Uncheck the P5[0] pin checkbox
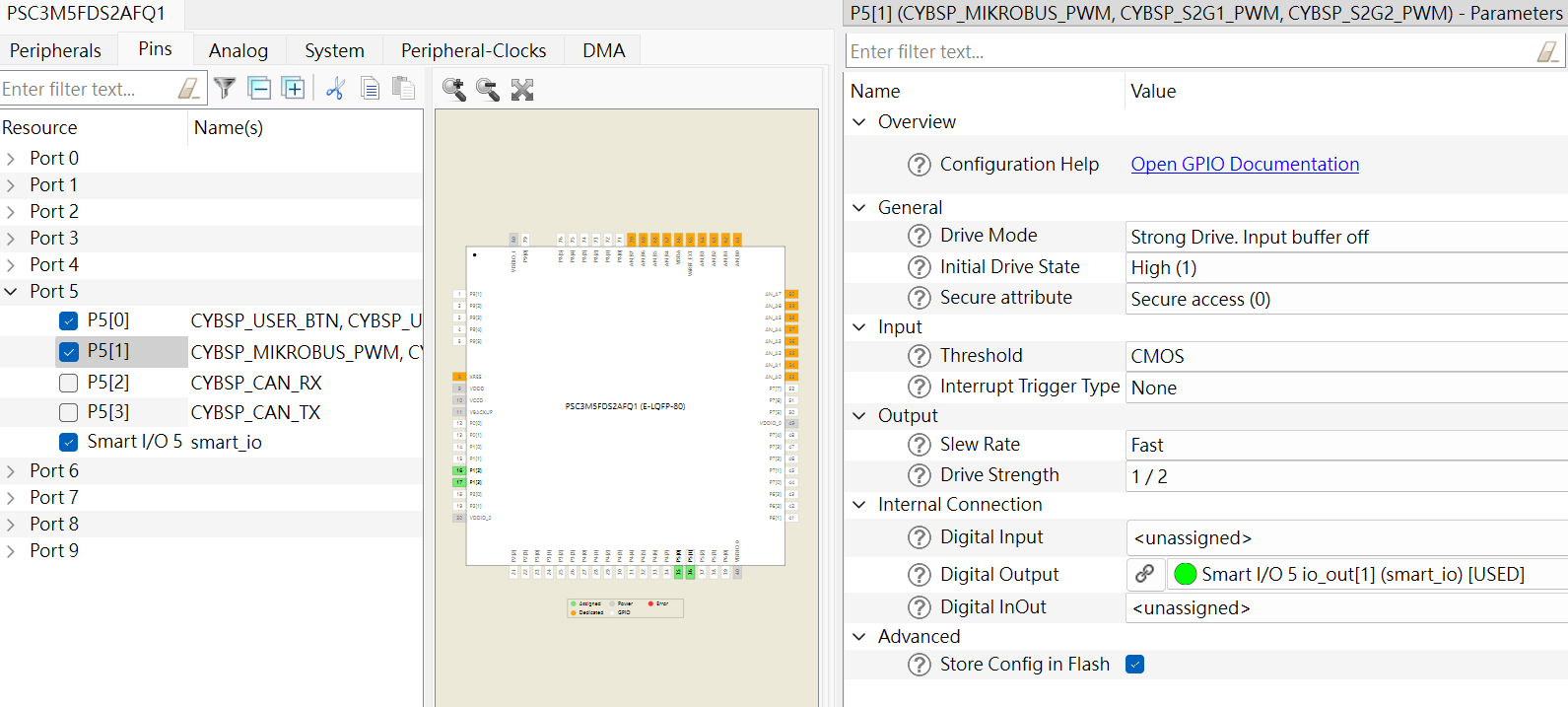 69,320
